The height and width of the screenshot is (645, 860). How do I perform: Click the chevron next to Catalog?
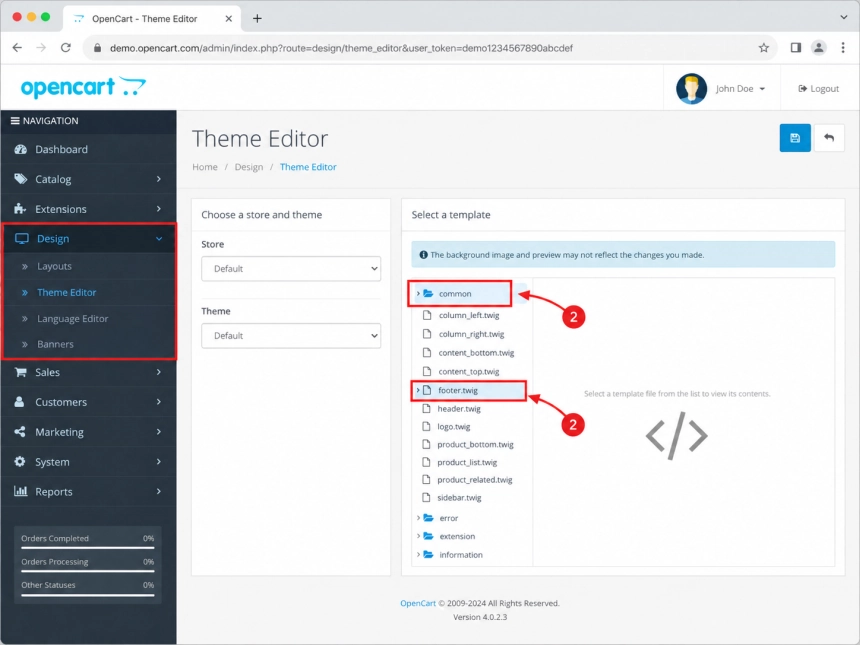tap(159, 179)
